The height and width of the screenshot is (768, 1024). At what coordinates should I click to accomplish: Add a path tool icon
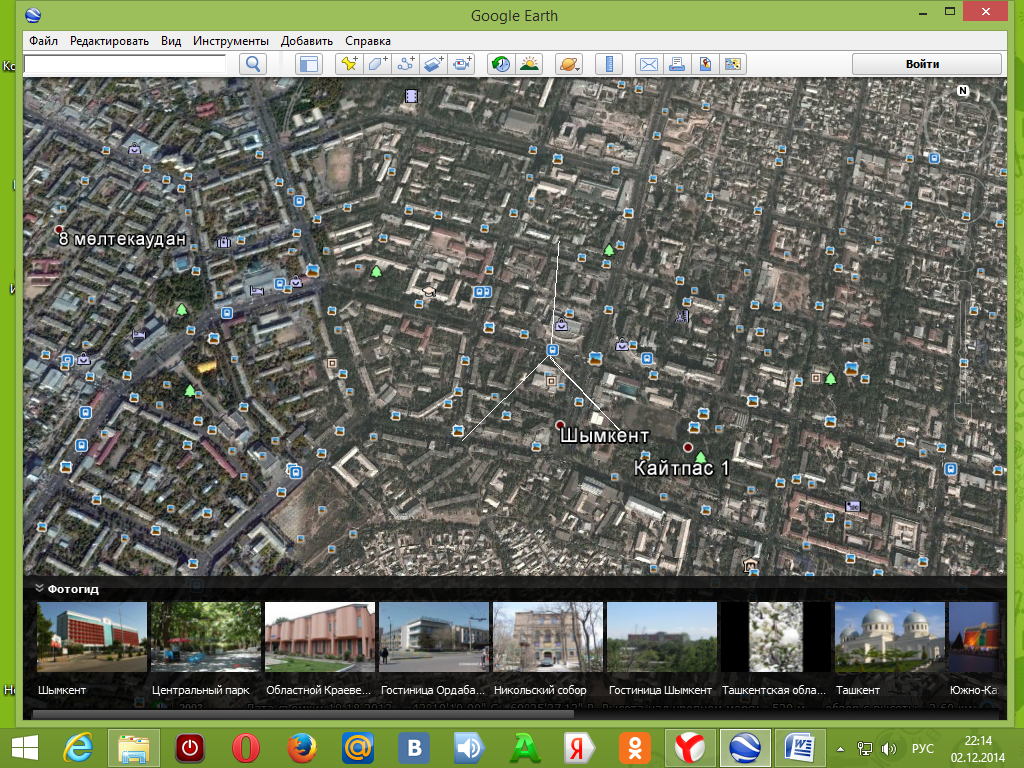coord(406,64)
